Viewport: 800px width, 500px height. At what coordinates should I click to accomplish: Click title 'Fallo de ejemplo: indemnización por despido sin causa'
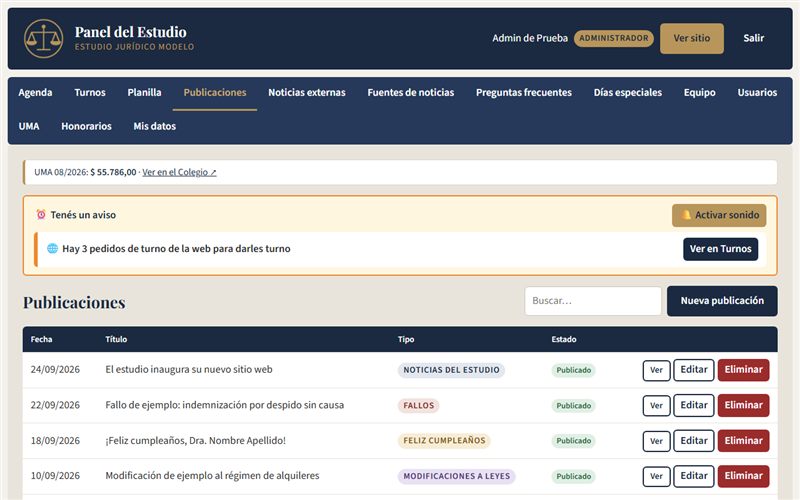click(x=224, y=405)
